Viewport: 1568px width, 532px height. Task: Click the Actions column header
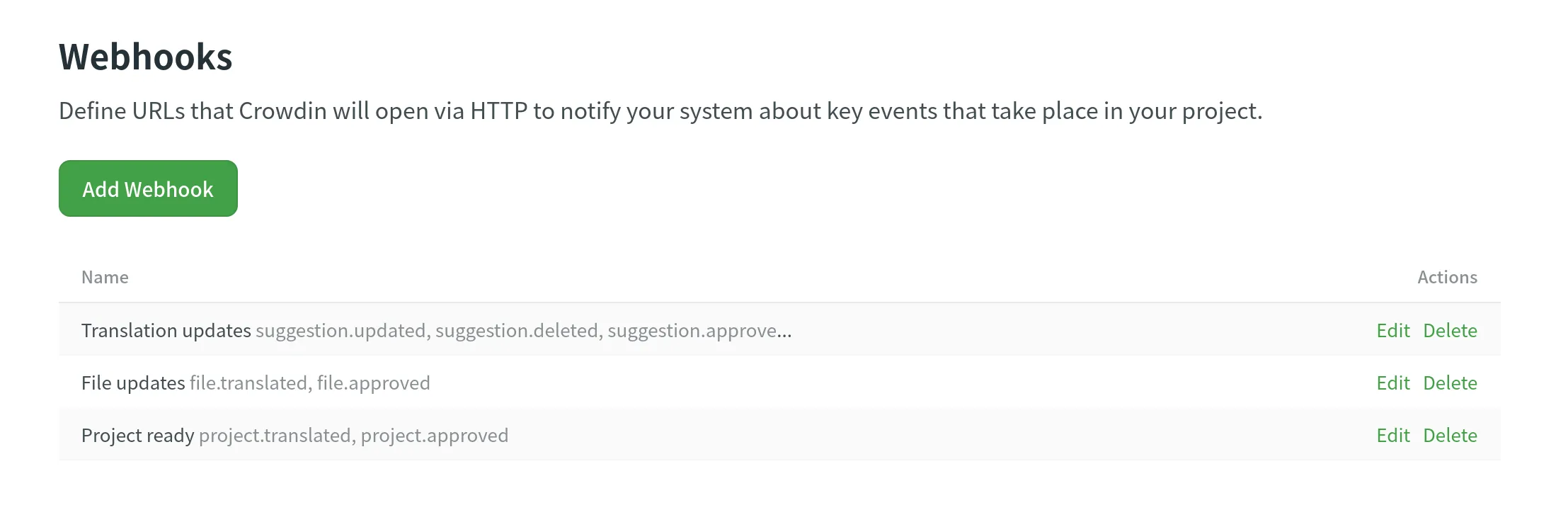[x=1447, y=277]
